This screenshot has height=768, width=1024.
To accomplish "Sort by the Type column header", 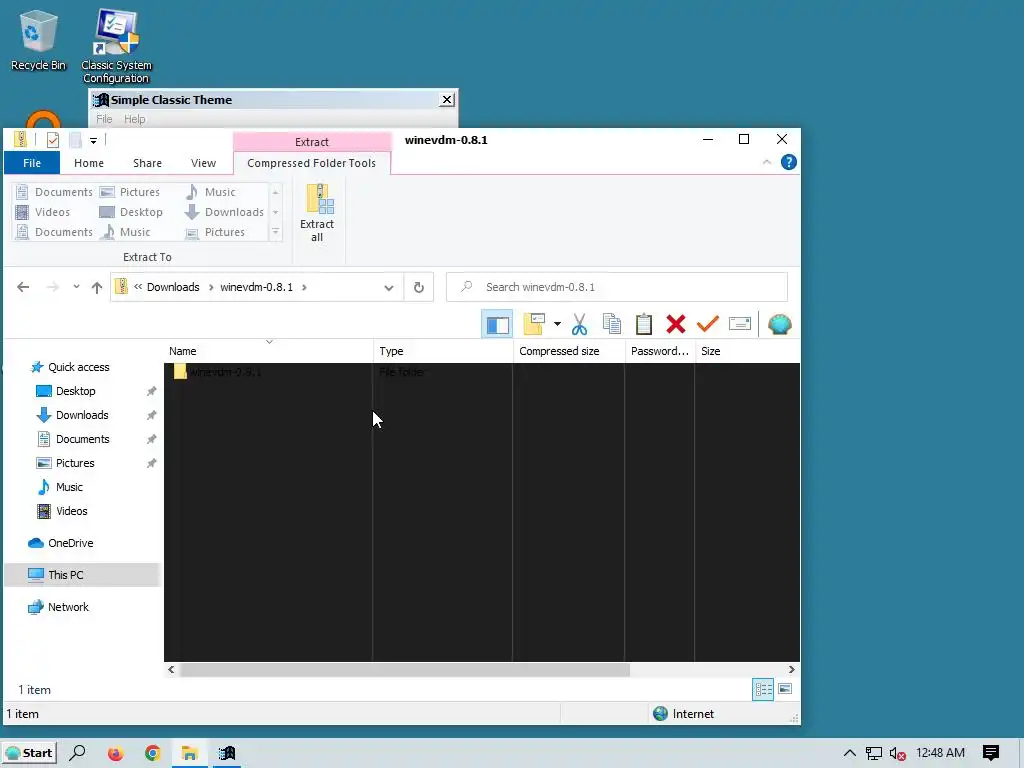I will 443,351.
